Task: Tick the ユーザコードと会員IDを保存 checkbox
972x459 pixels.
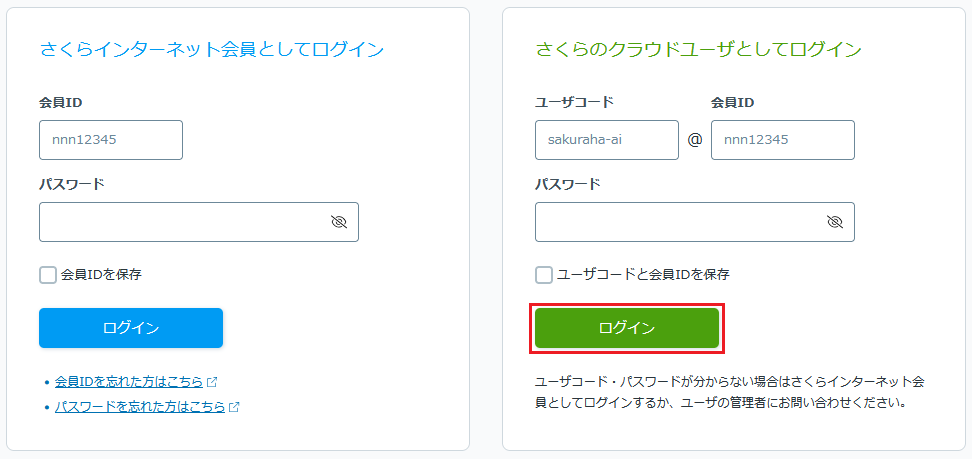Action: point(544,275)
